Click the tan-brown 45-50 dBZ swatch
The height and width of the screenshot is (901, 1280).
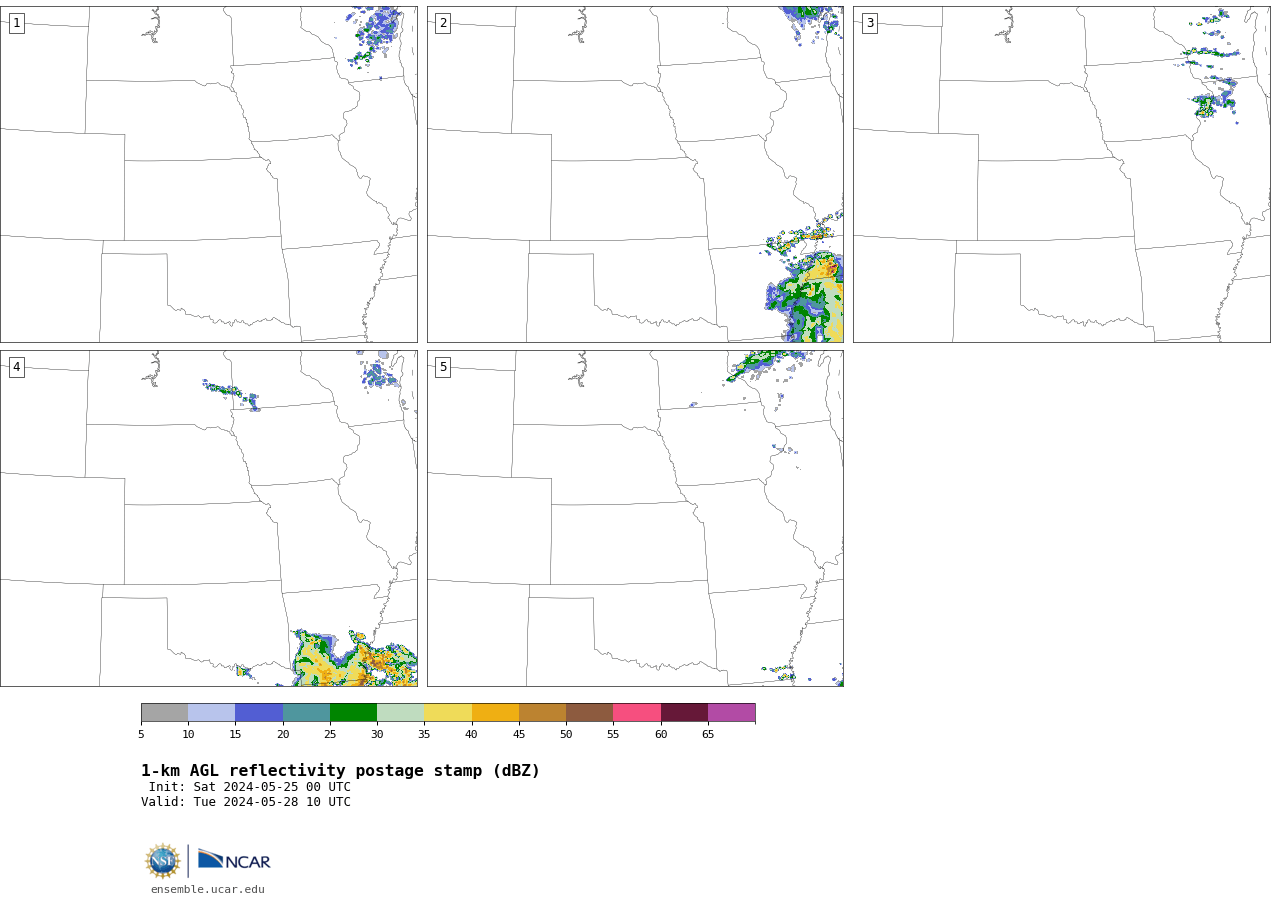(542, 712)
